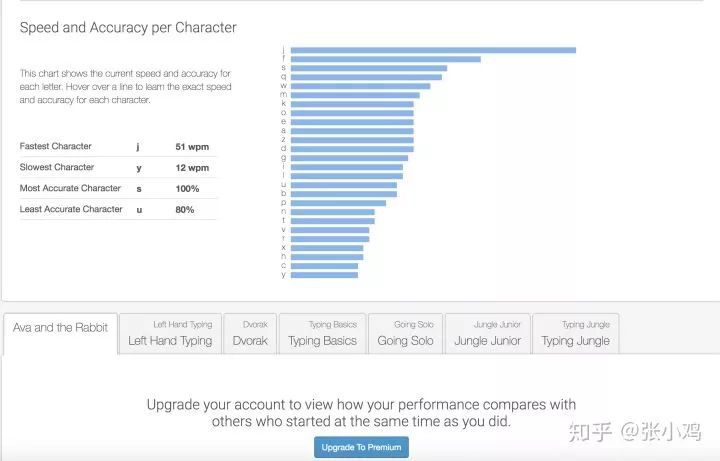Select the bar for letter p
The width and height of the screenshot is (720, 461).
pyautogui.click(x=338, y=203)
